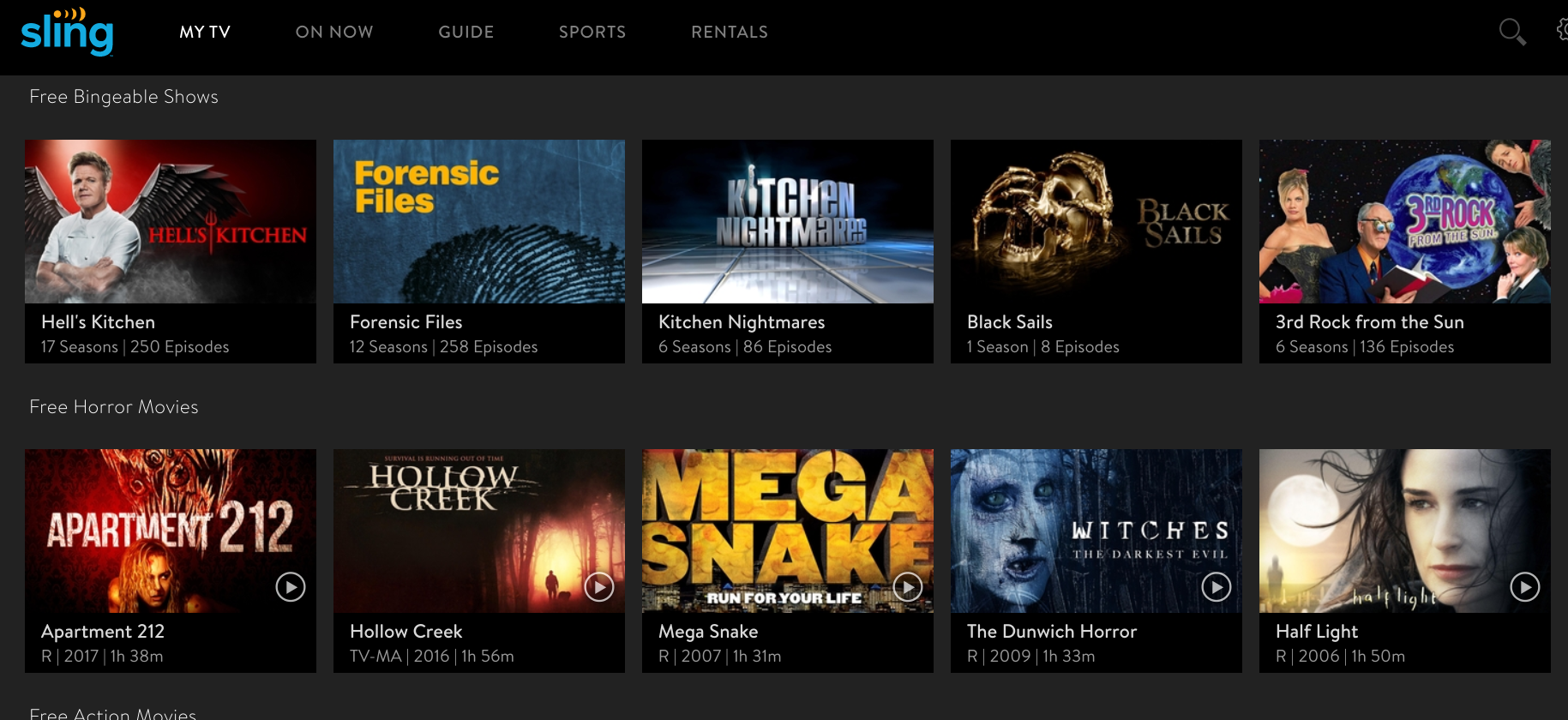Screen dimensions: 1568x720
Task: Play The Dunwich Horror using its play icon
Action: pyautogui.click(x=1217, y=587)
